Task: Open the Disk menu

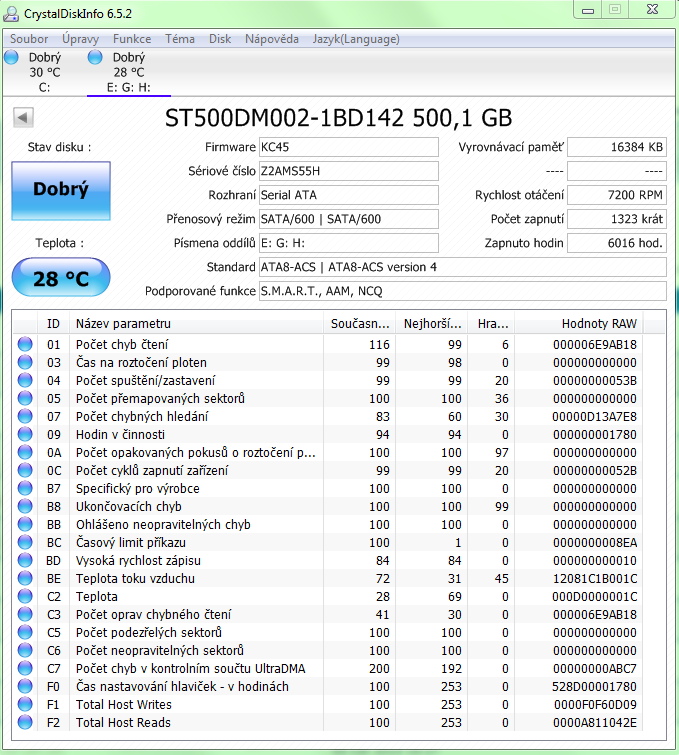Action: 220,39
